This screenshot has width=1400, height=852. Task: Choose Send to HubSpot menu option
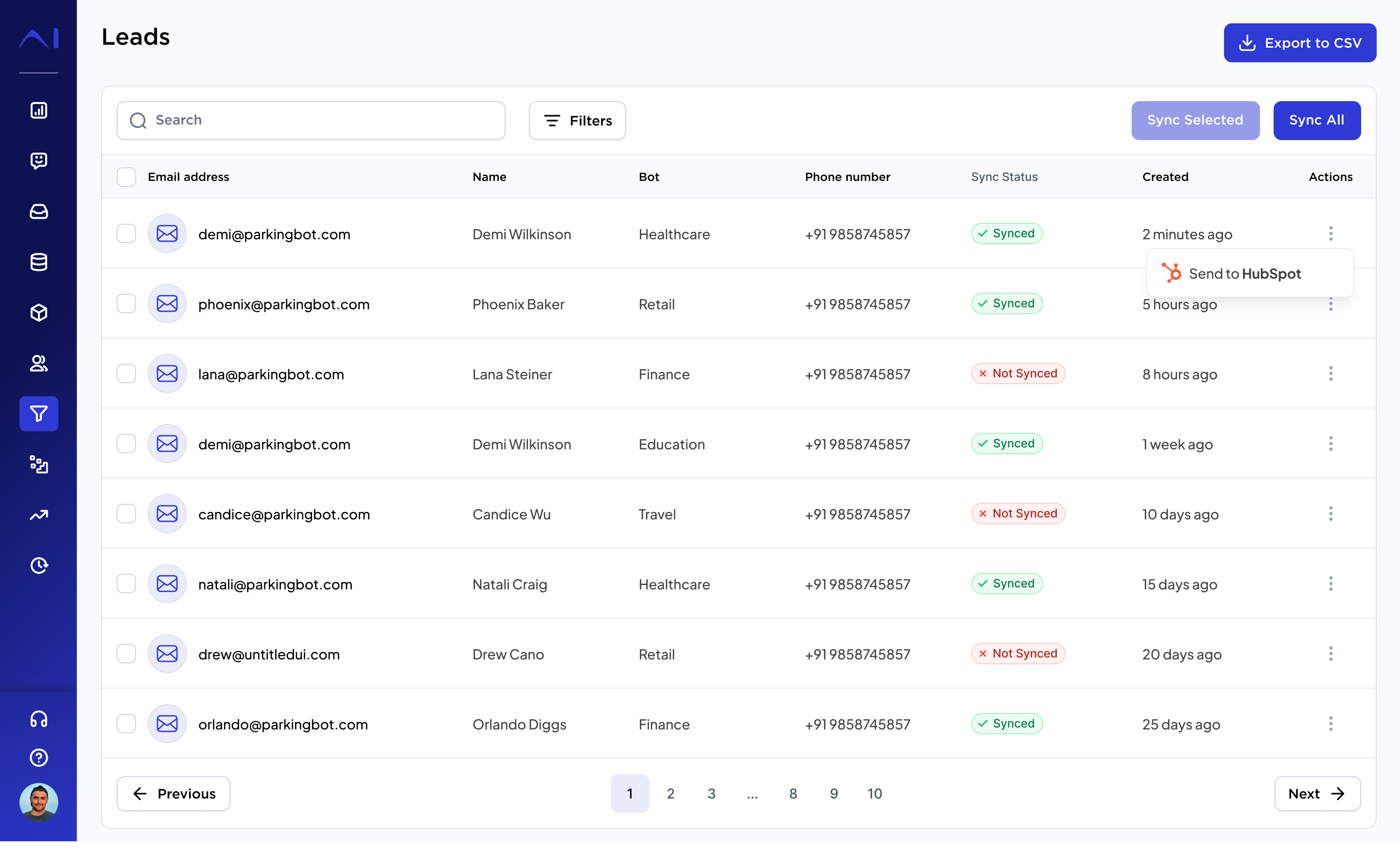[1250, 273]
